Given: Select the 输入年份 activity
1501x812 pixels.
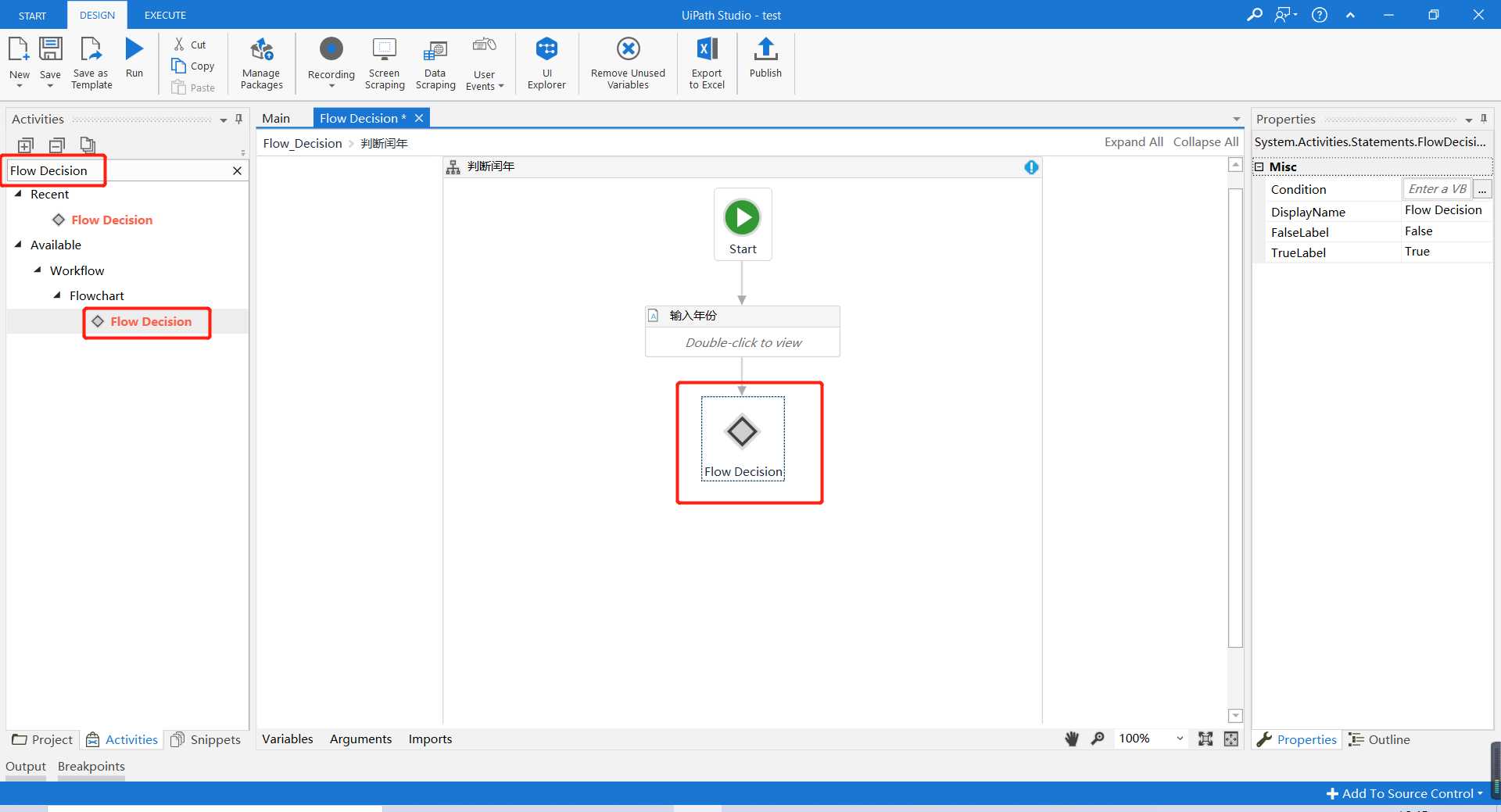Looking at the screenshot, I should click(x=742, y=331).
